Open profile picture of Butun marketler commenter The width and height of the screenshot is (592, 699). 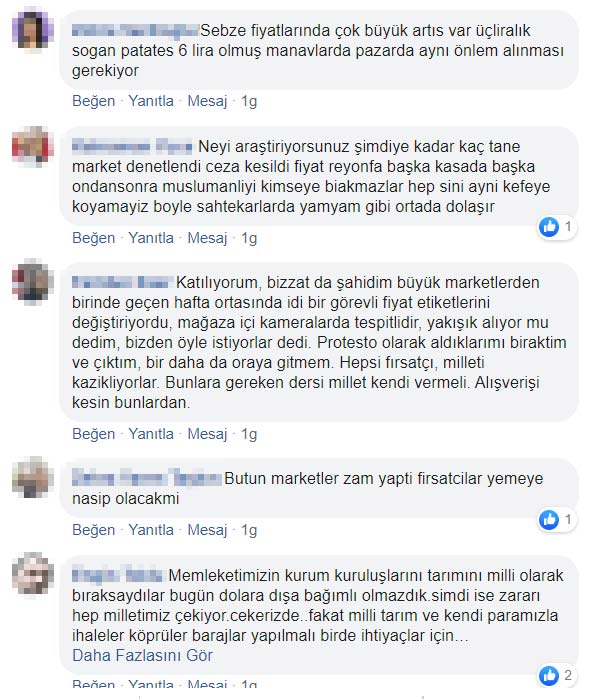[x=33, y=478]
